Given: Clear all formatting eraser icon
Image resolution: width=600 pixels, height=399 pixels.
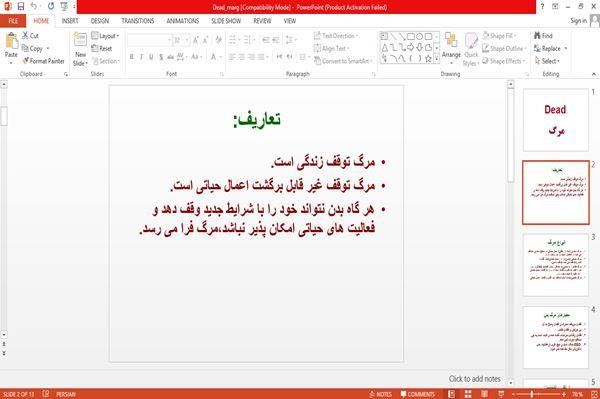Looking at the screenshot, I should pos(218,40).
